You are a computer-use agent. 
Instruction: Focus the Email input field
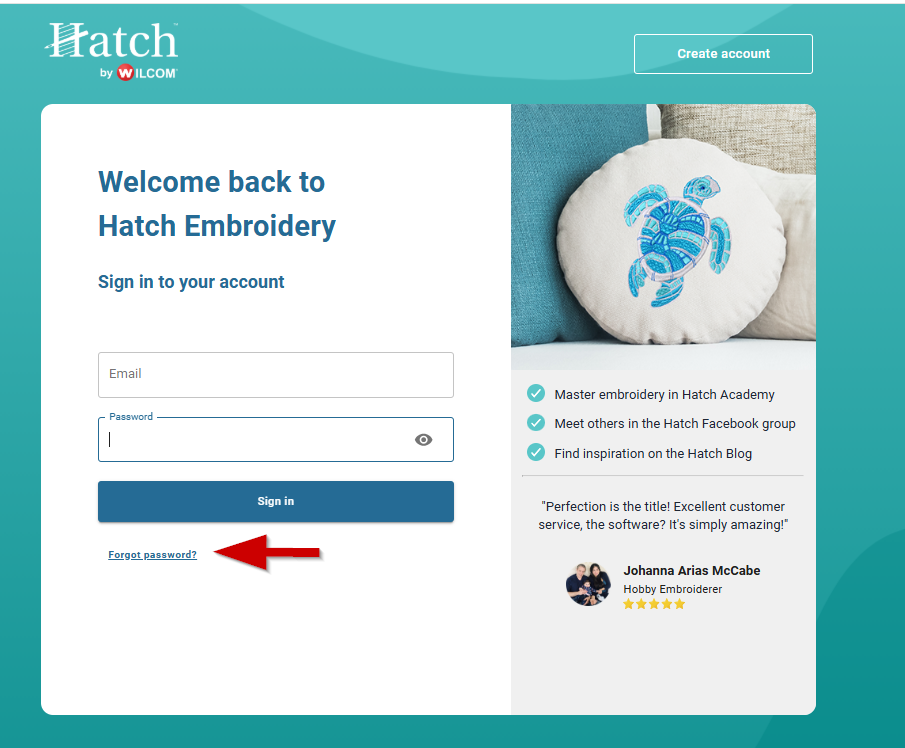point(276,375)
